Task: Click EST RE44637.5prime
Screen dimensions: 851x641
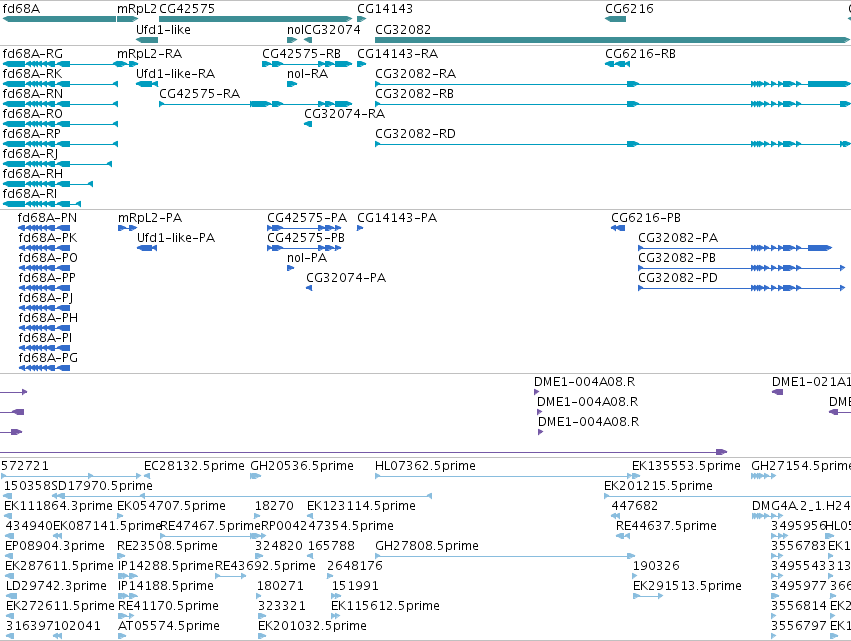Action: click(x=666, y=526)
